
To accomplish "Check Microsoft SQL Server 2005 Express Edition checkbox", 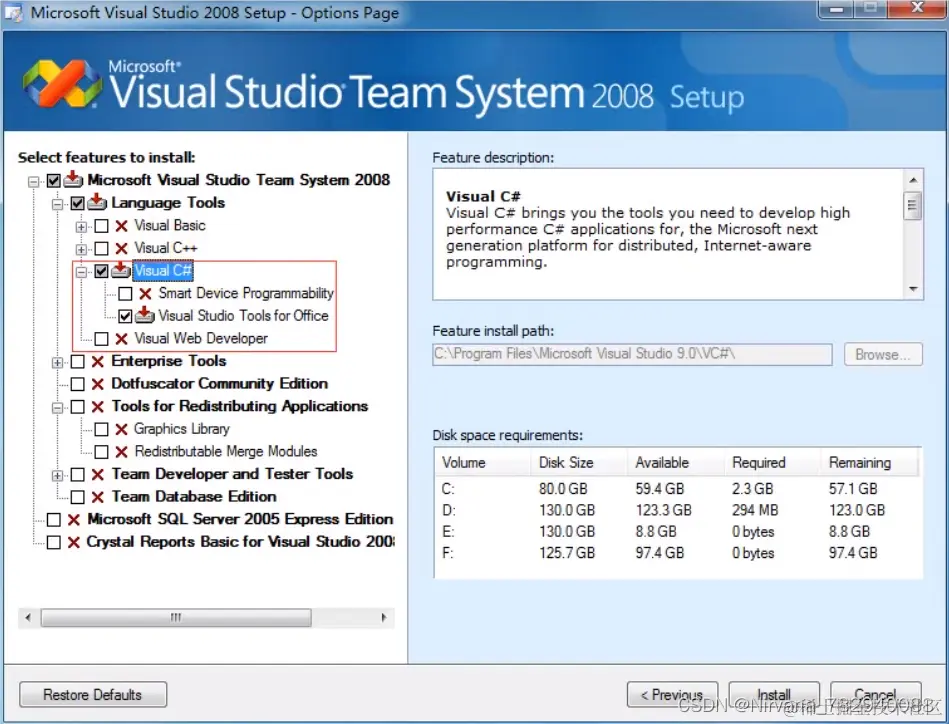I will 54,519.
